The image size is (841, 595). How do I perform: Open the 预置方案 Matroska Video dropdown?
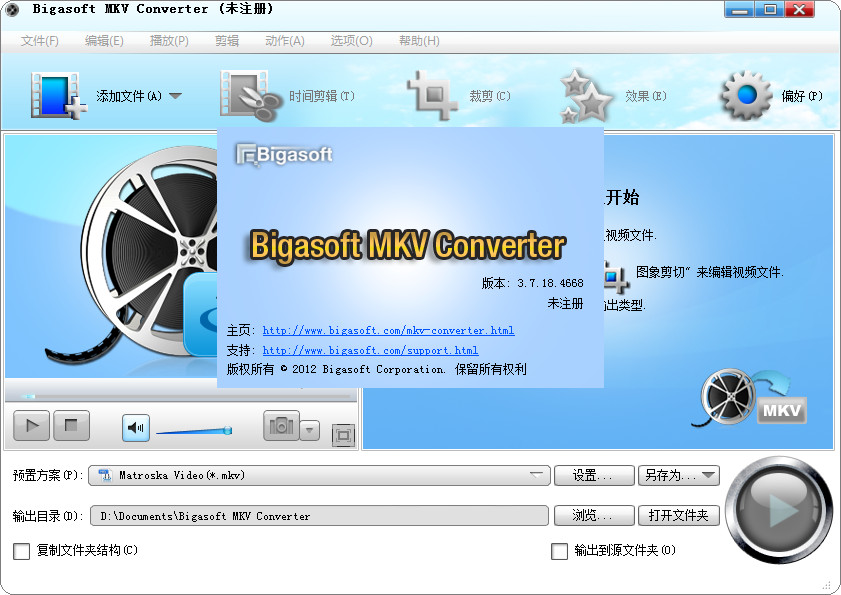tap(319, 475)
